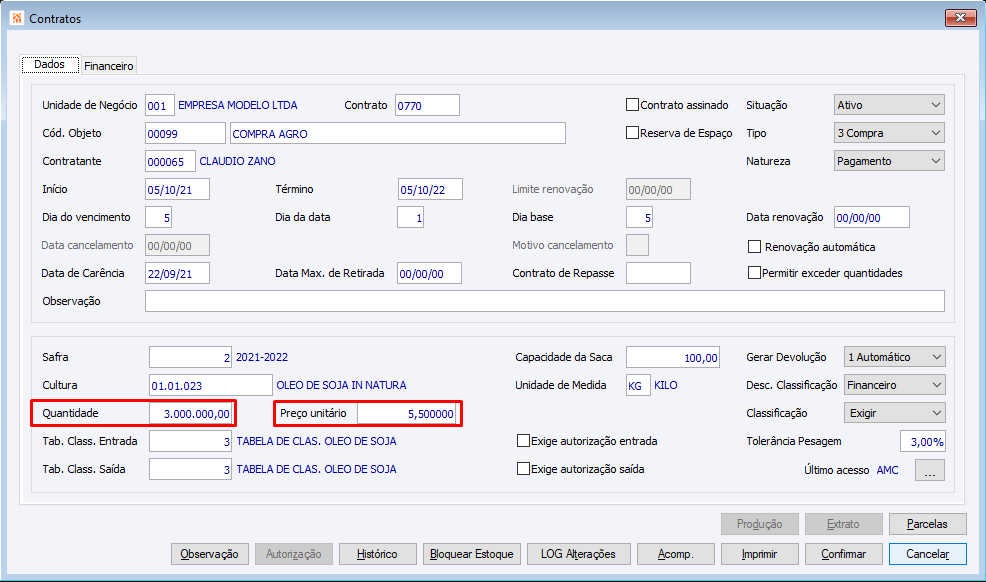The width and height of the screenshot is (986, 582).
Task: Close the Contratos window
Action: pos(960,18)
